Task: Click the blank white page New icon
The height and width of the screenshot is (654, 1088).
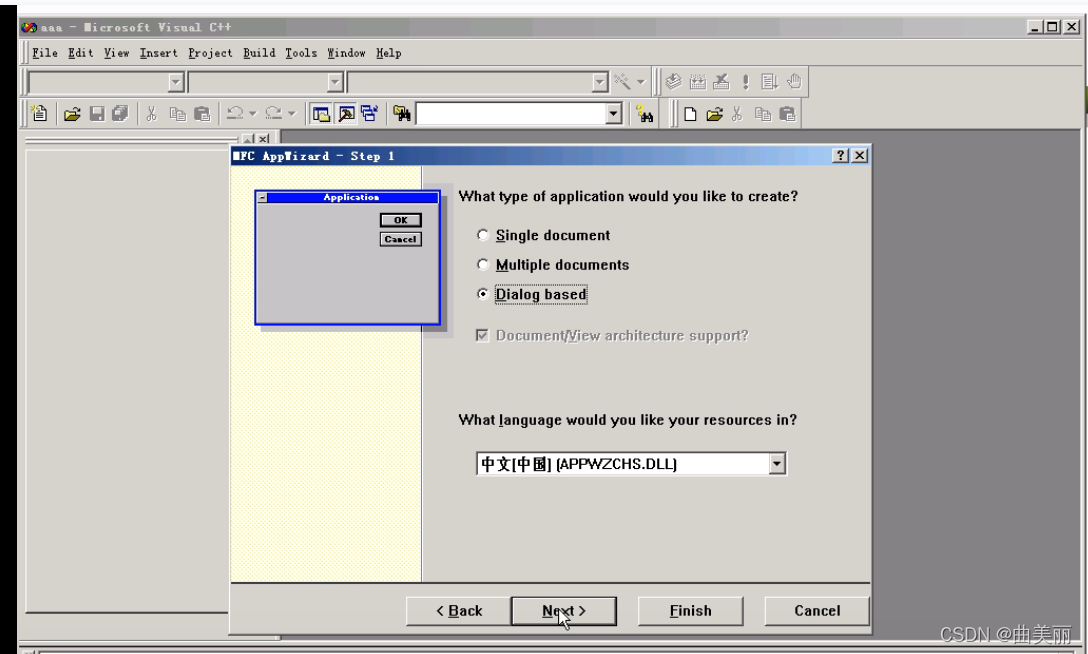Action: pos(690,114)
